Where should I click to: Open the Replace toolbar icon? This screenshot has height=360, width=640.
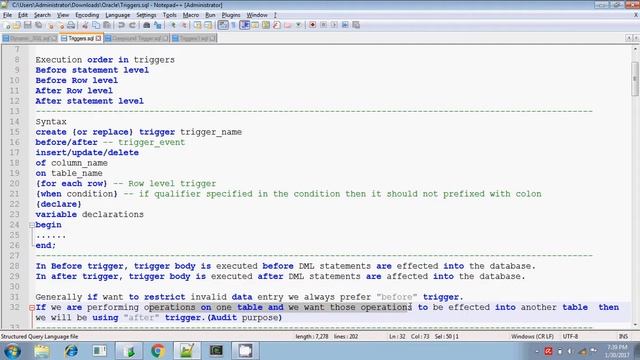[x=158, y=25]
